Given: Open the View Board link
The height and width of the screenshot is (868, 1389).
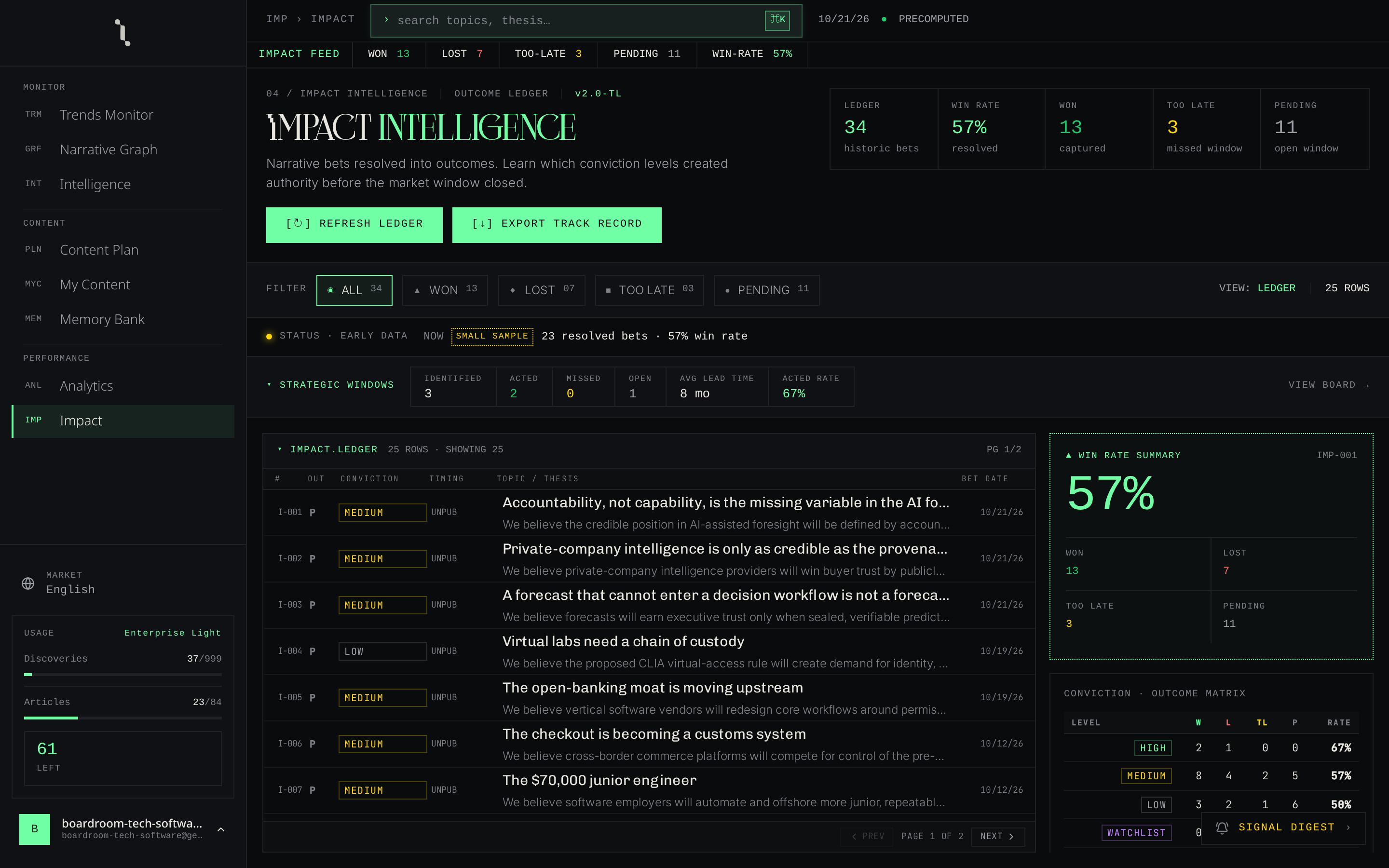Looking at the screenshot, I should click(1328, 385).
